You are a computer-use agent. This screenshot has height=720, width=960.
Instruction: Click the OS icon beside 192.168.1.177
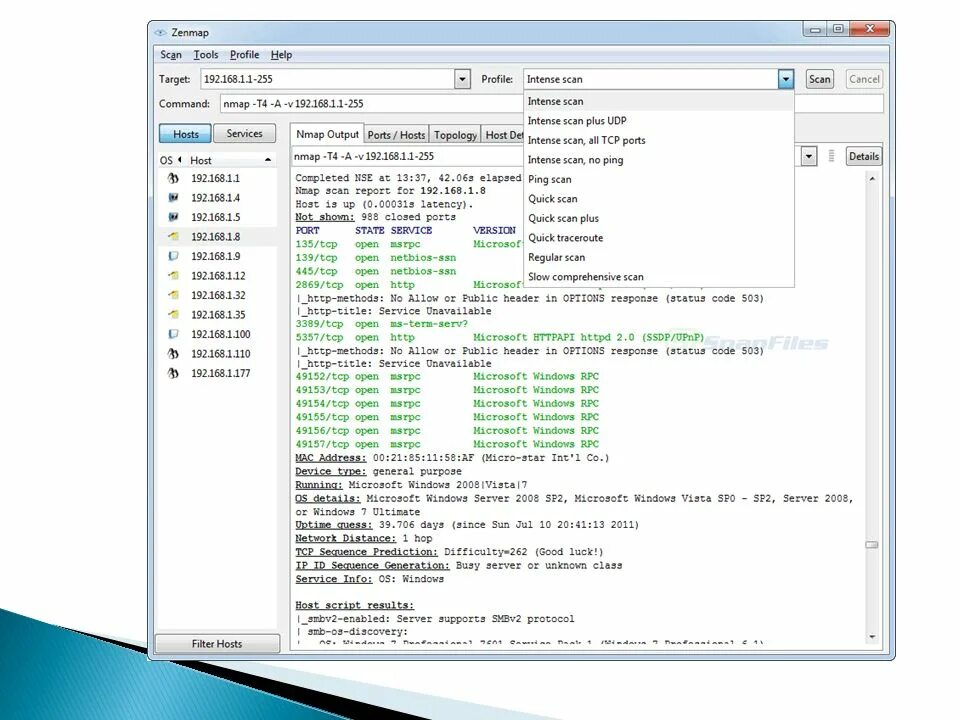point(173,373)
